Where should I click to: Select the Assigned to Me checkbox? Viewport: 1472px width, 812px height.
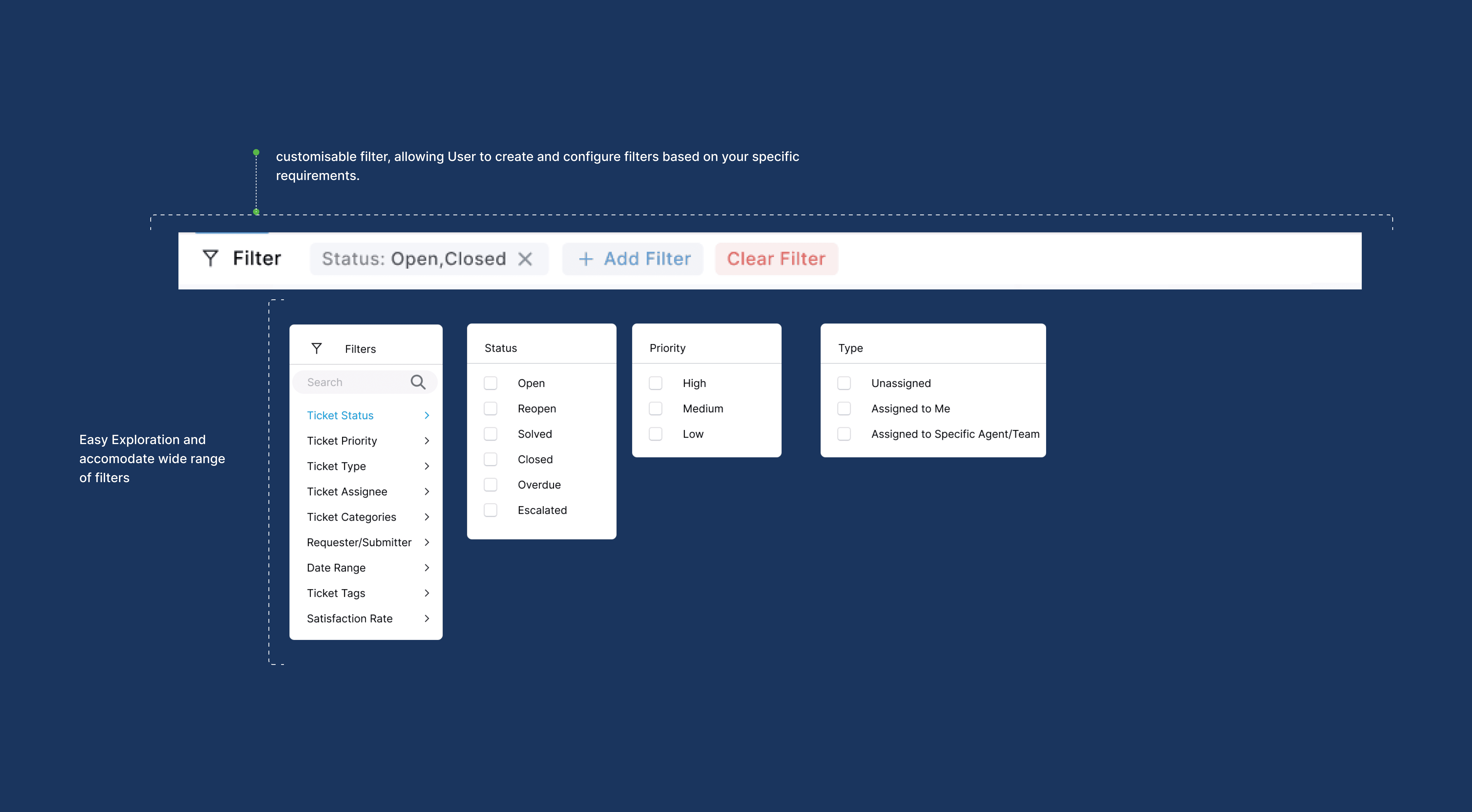844,409
